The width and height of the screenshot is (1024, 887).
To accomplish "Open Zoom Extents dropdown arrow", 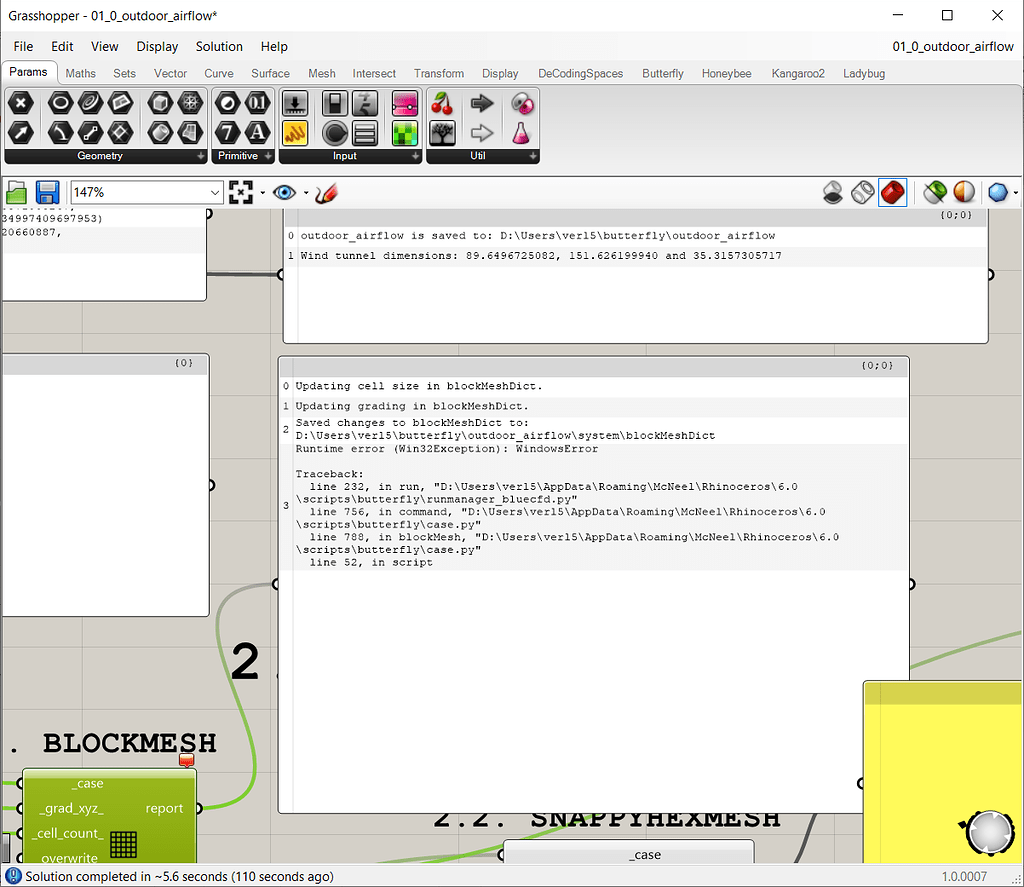I will [x=263, y=193].
